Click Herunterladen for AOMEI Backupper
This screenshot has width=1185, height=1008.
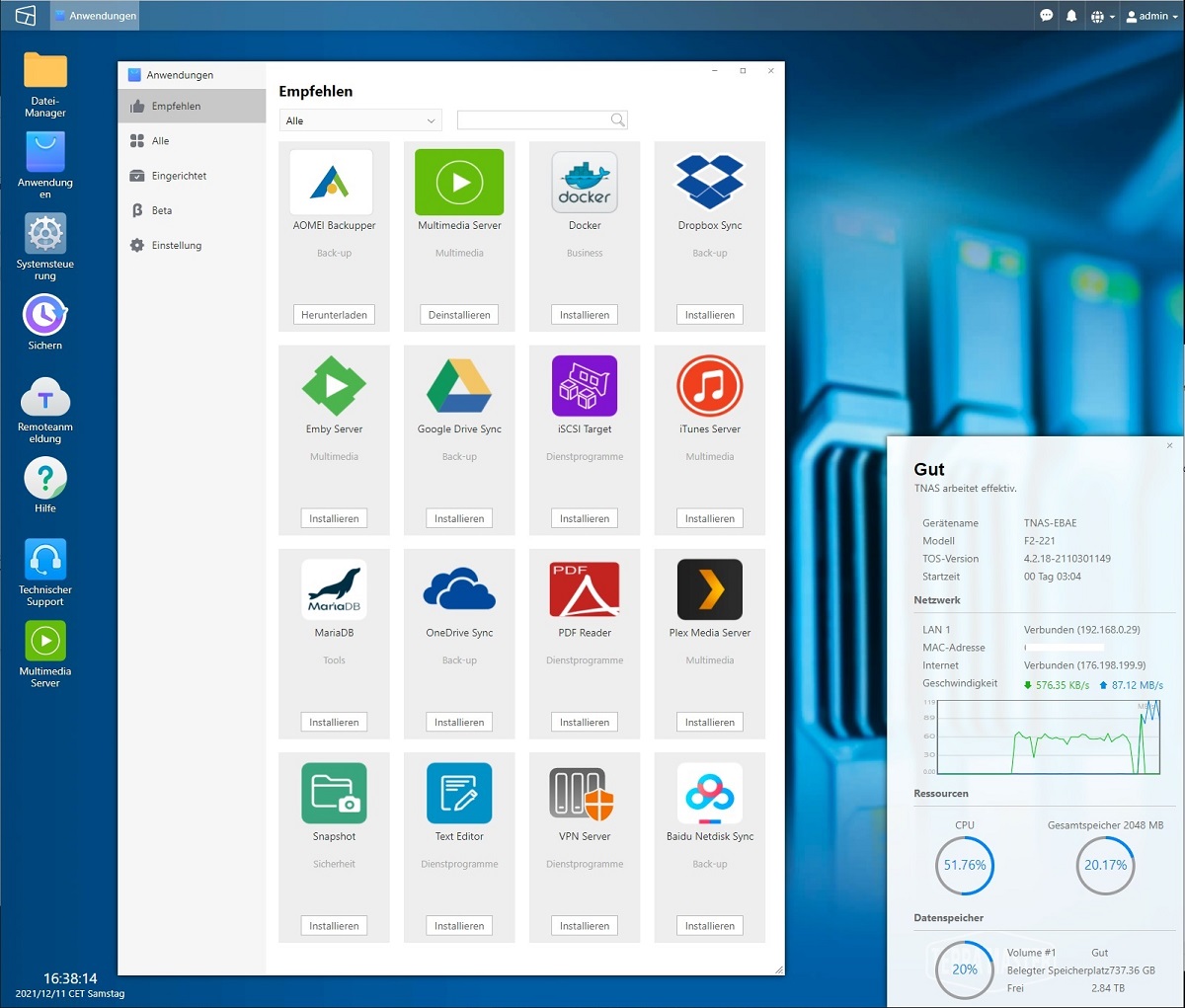point(334,315)
